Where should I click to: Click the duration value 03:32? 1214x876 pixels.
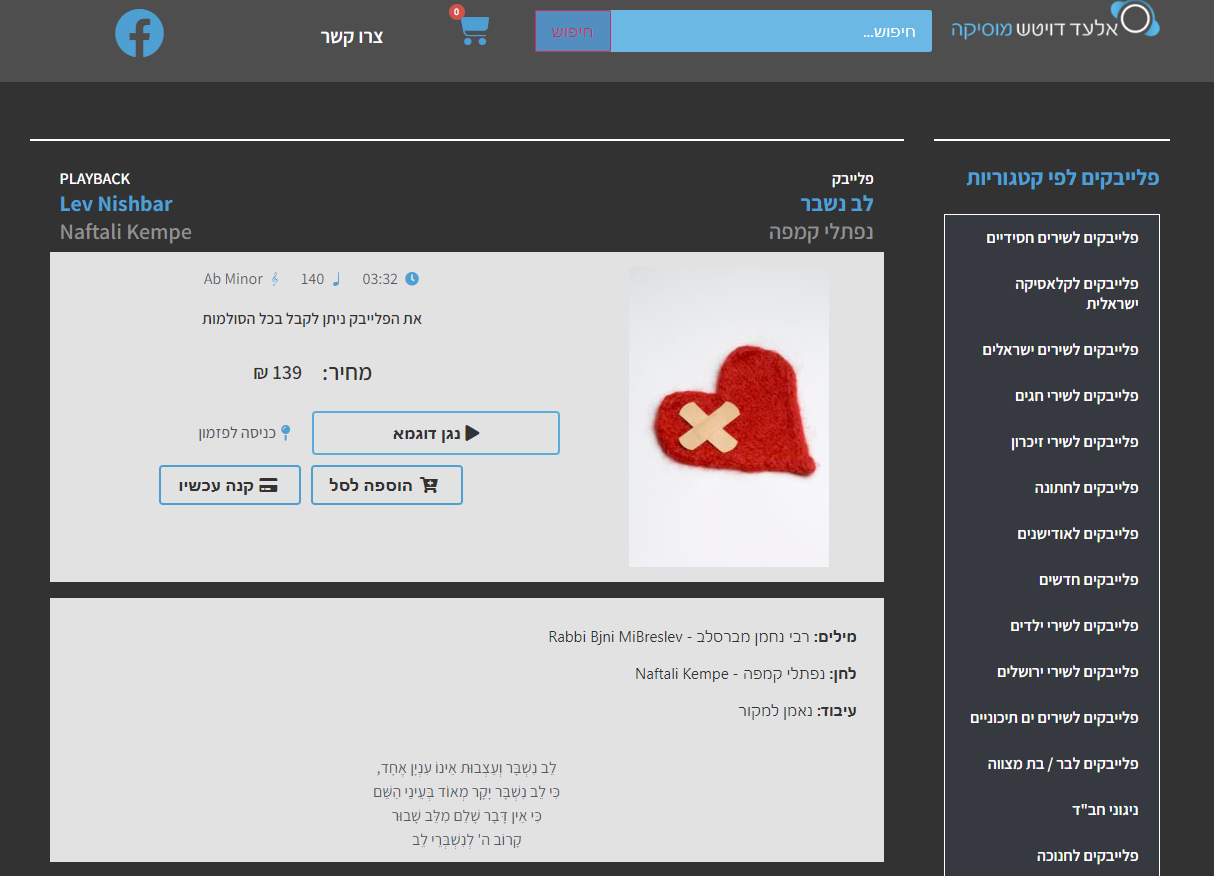(x=380, y=279)
